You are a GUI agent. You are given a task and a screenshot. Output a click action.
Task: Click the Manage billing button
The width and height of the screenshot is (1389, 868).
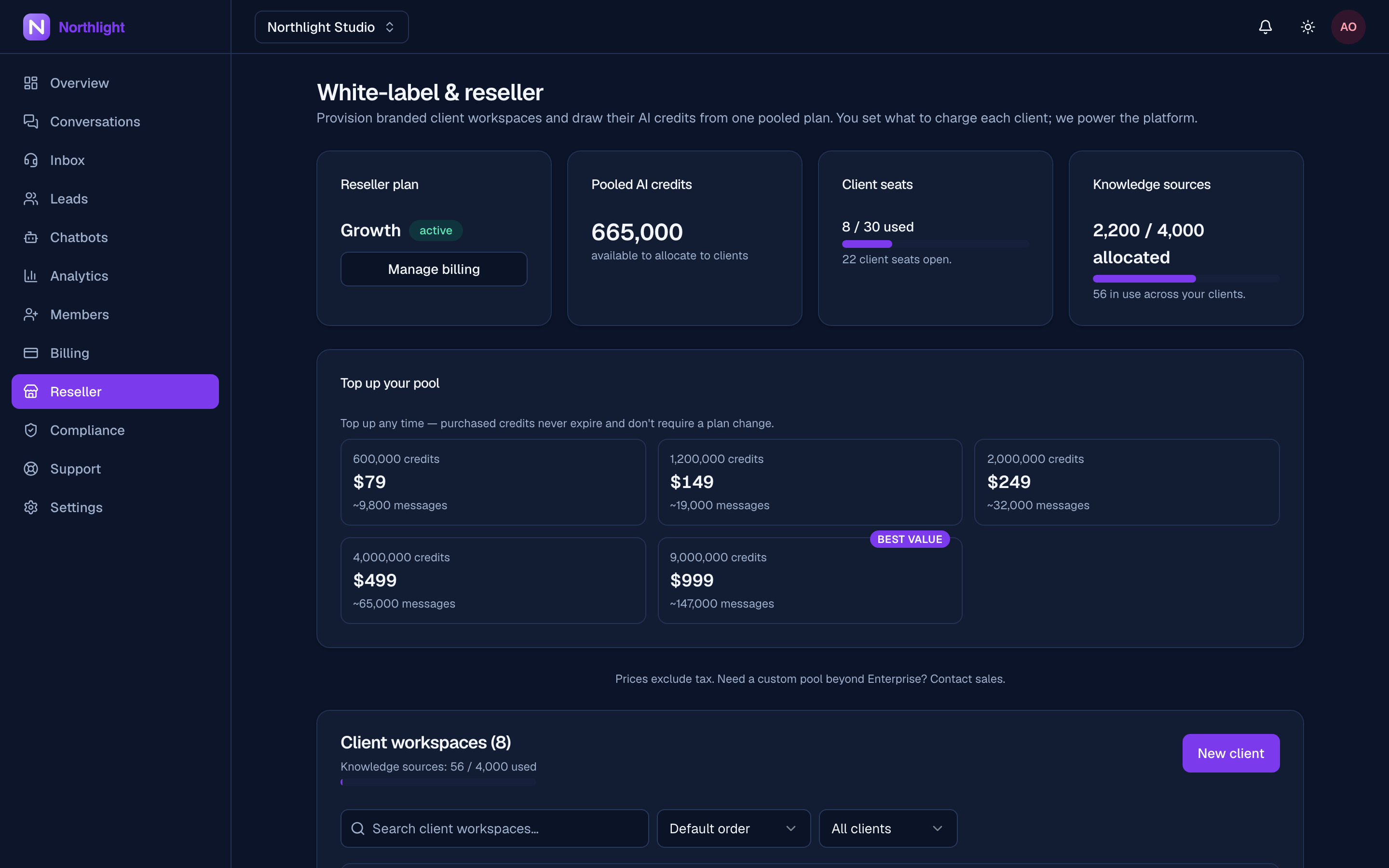point(434,269)
